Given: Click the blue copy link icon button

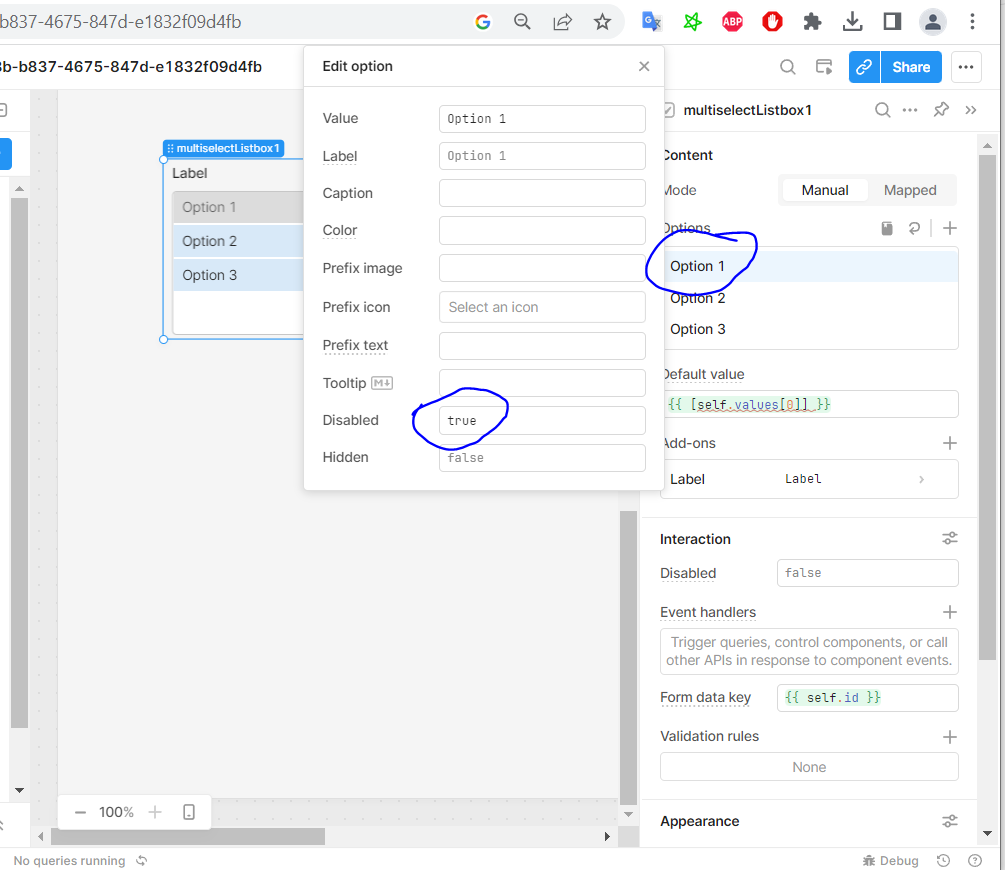Looking at the screenshot, I should pos(864,67).
